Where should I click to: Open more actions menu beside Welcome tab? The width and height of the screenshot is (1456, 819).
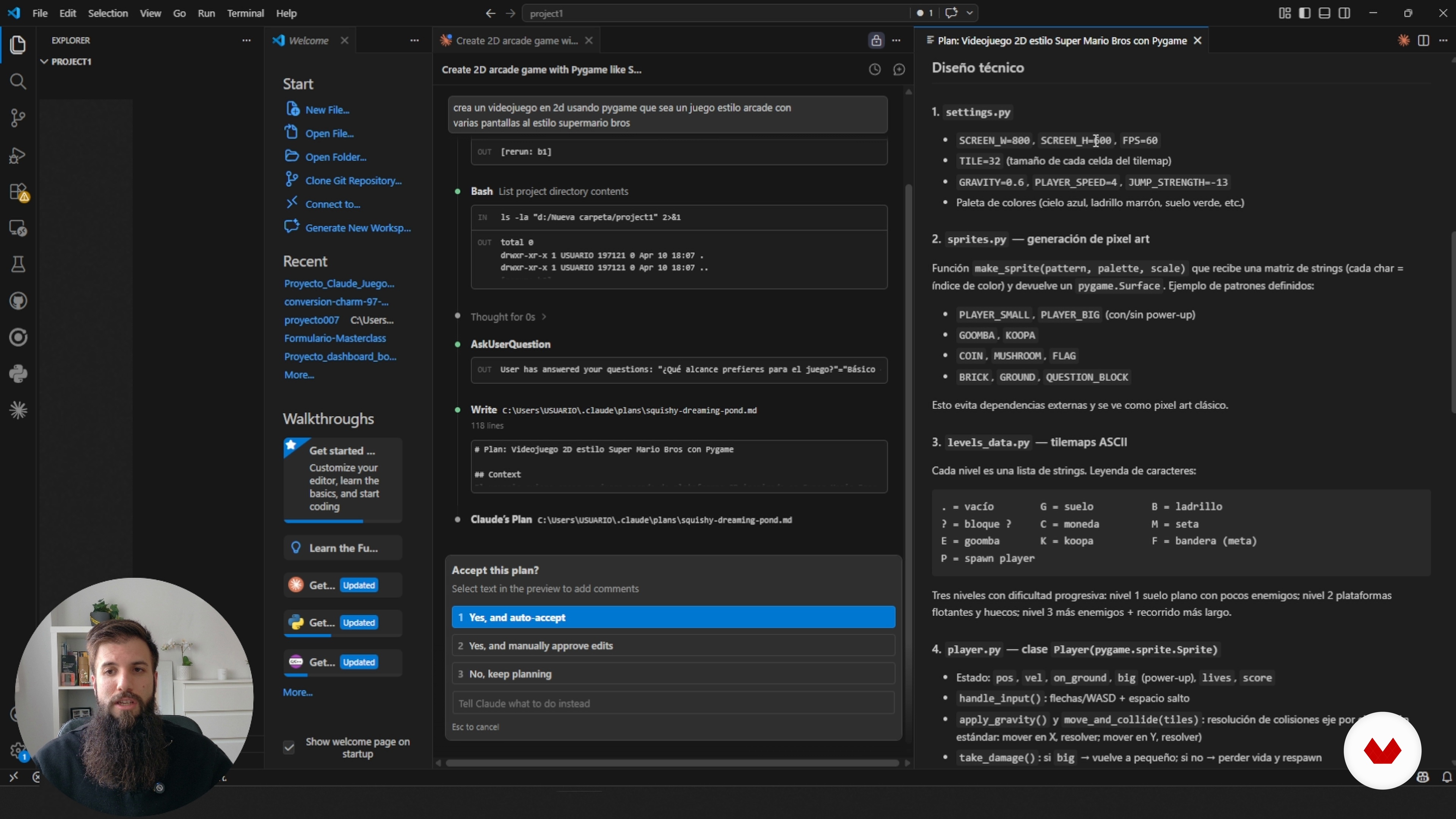click(x=414, y=40)
